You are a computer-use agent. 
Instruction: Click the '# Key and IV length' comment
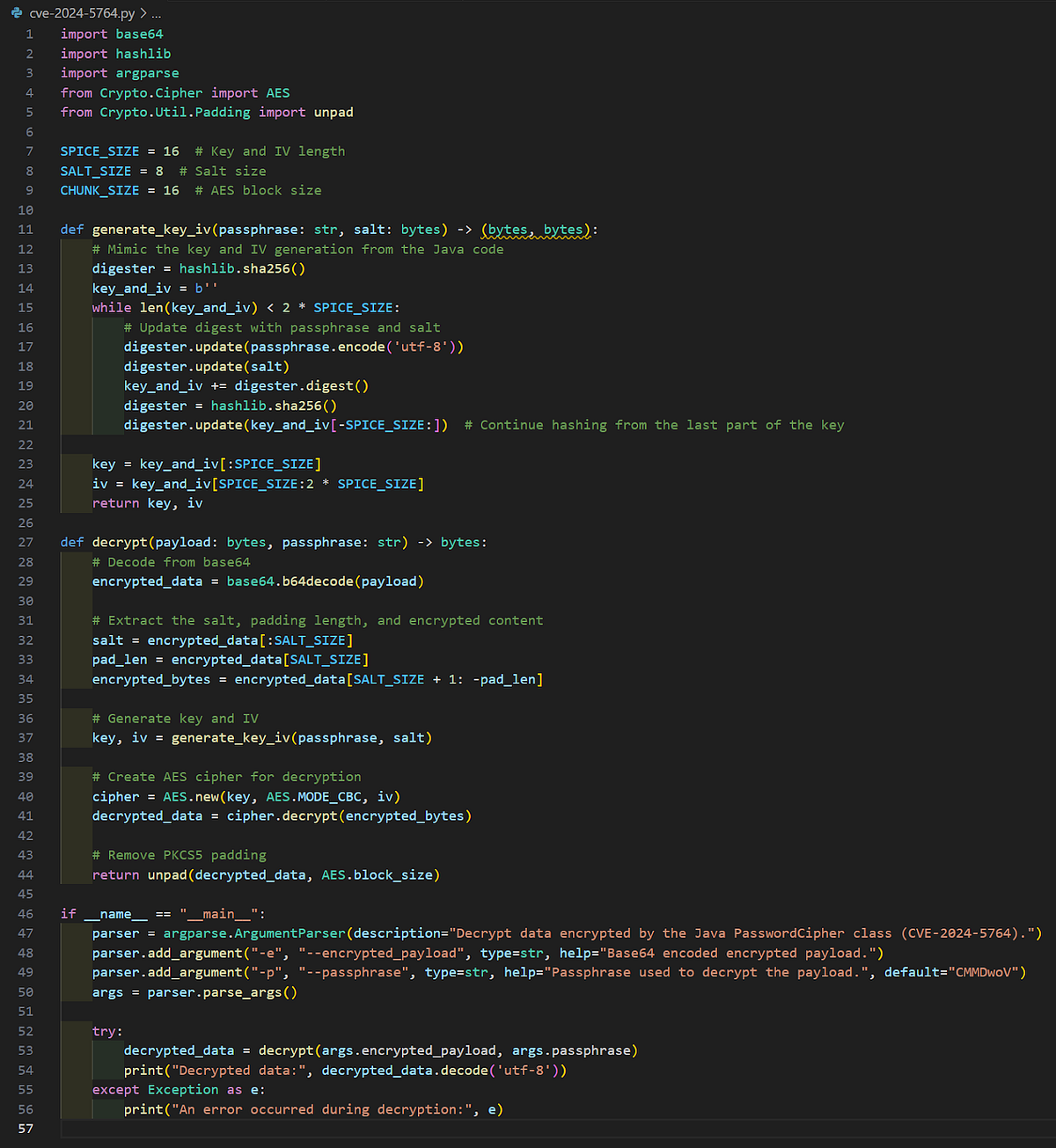tap(270, 151)
